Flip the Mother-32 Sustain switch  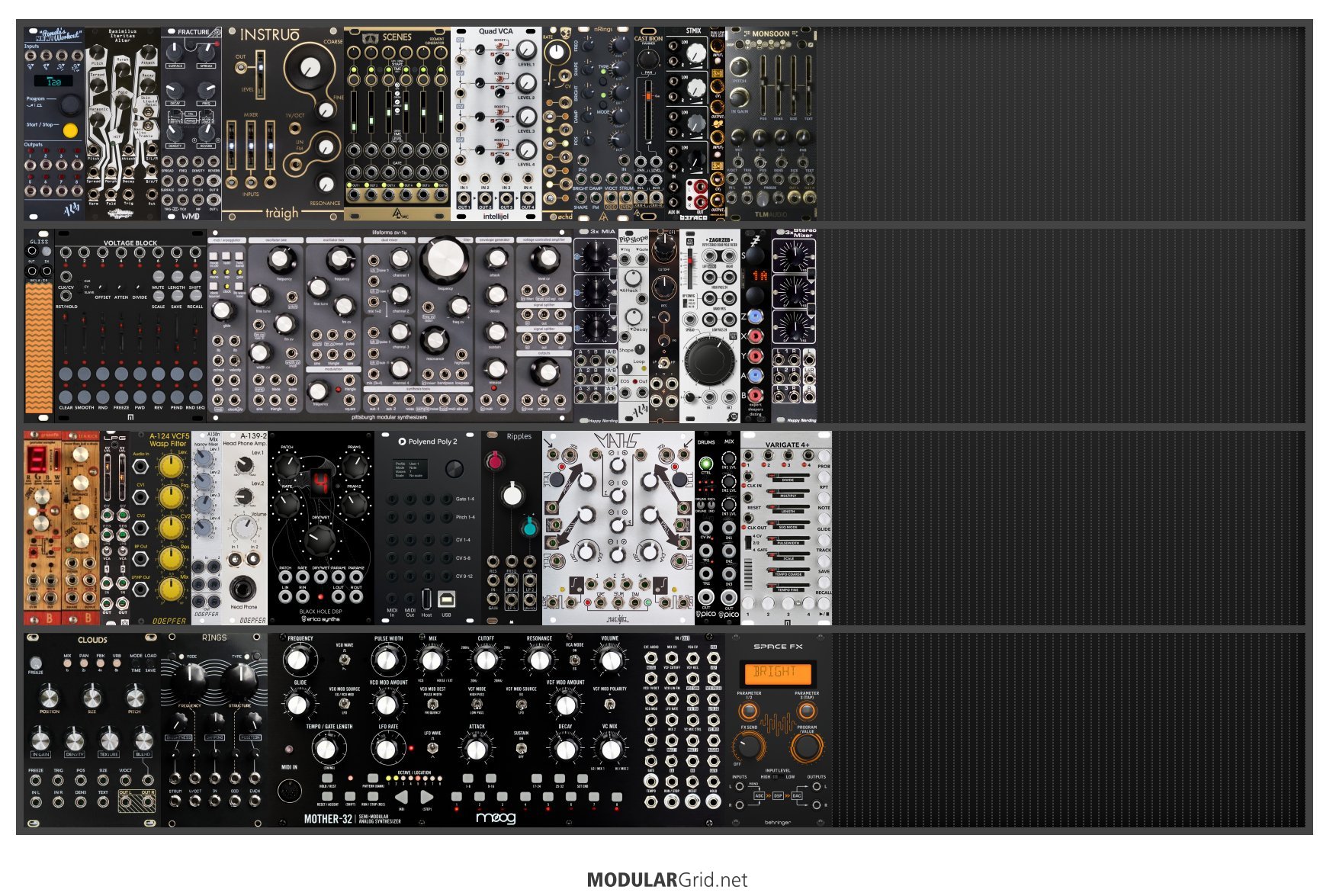[521, 747]
